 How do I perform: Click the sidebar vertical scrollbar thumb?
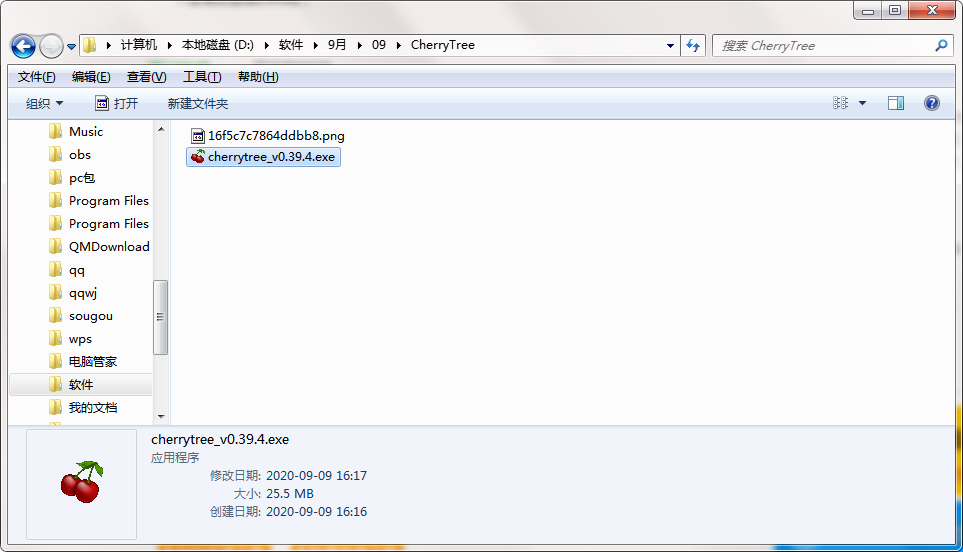click(x=160, y=317)
